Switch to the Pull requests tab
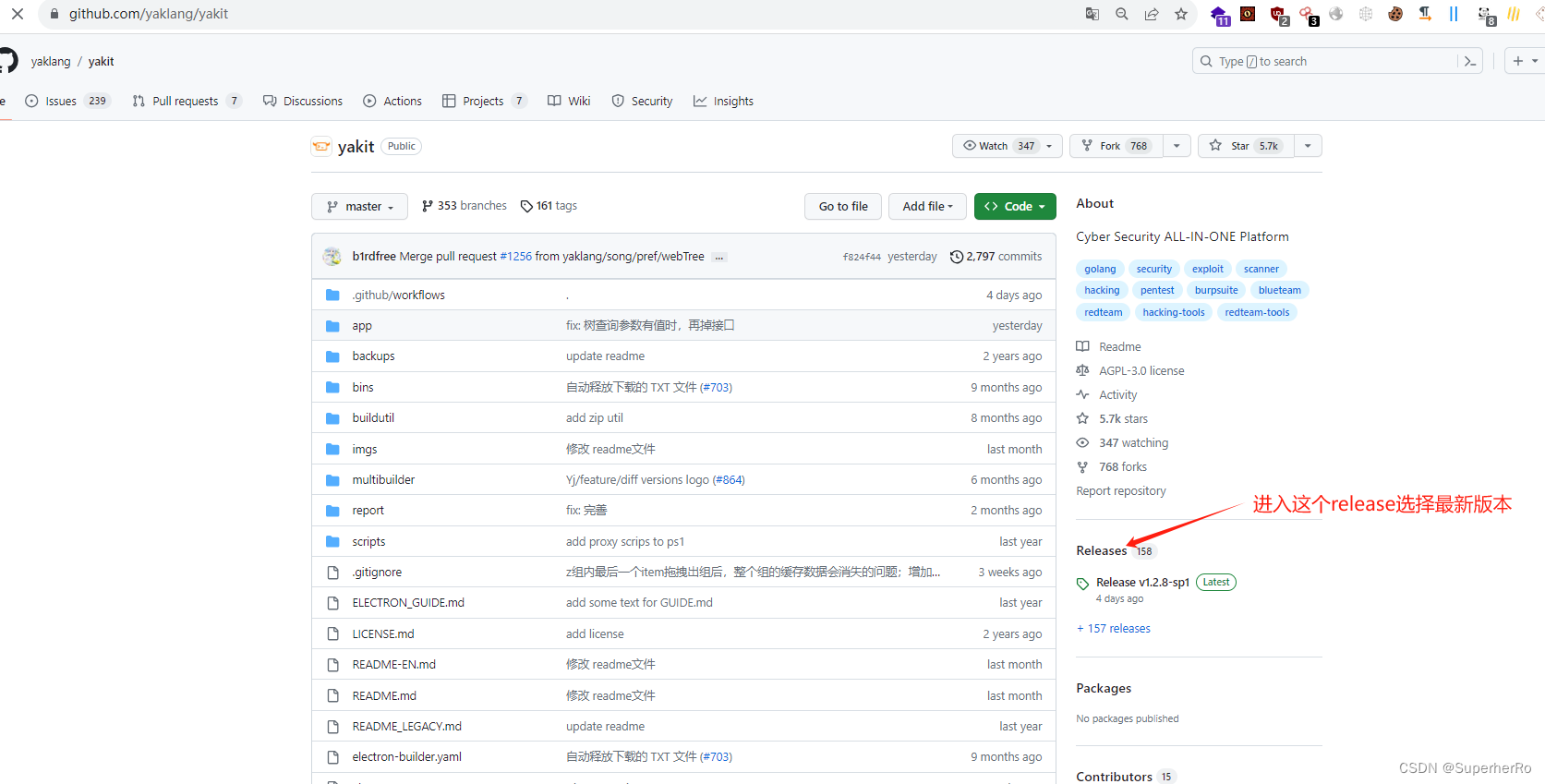Viewport: 1545px width, 784px height. click(x=187, y=101)
